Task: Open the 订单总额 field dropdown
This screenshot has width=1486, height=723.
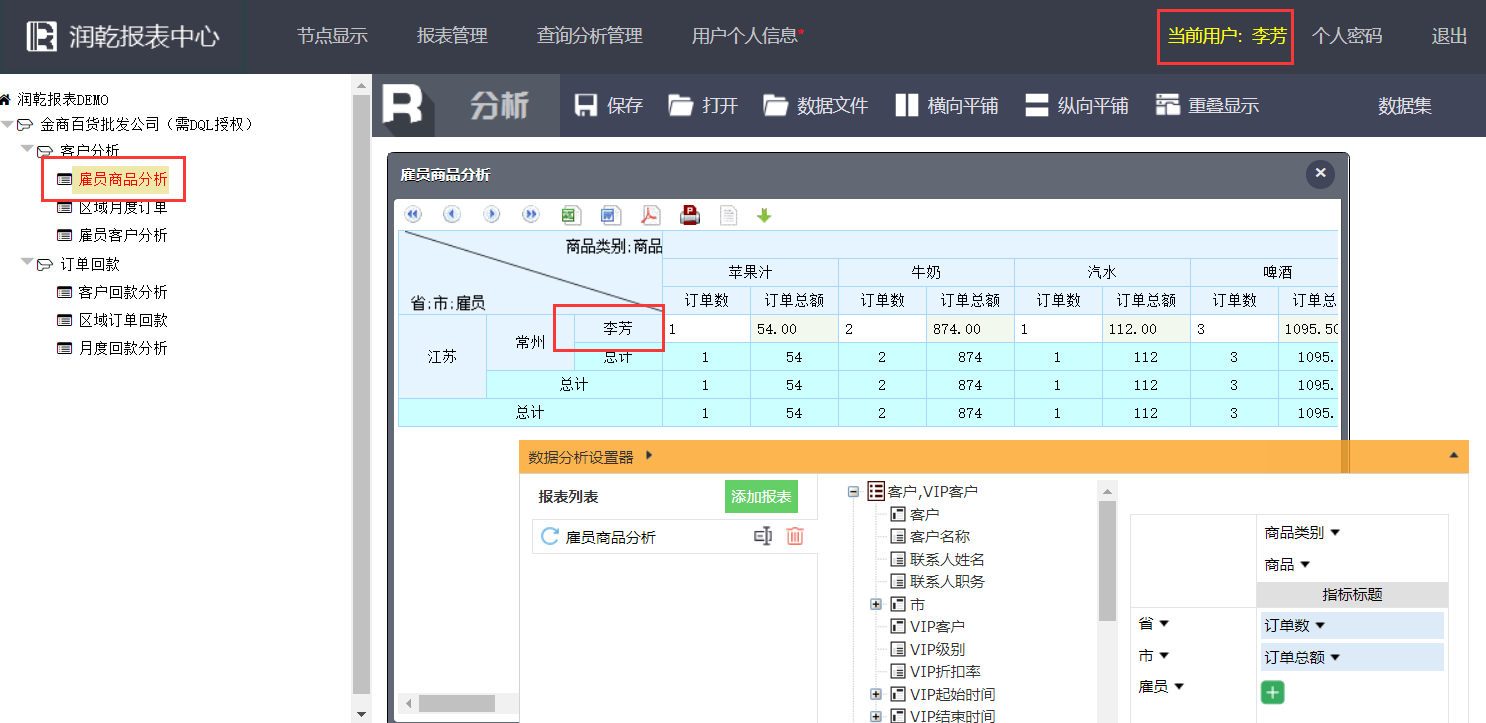Action: click(1334, 657)
